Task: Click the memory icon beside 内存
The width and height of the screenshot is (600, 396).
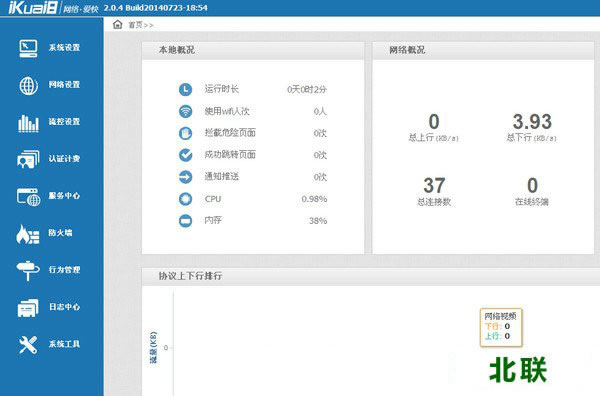Action: [186, 221]
